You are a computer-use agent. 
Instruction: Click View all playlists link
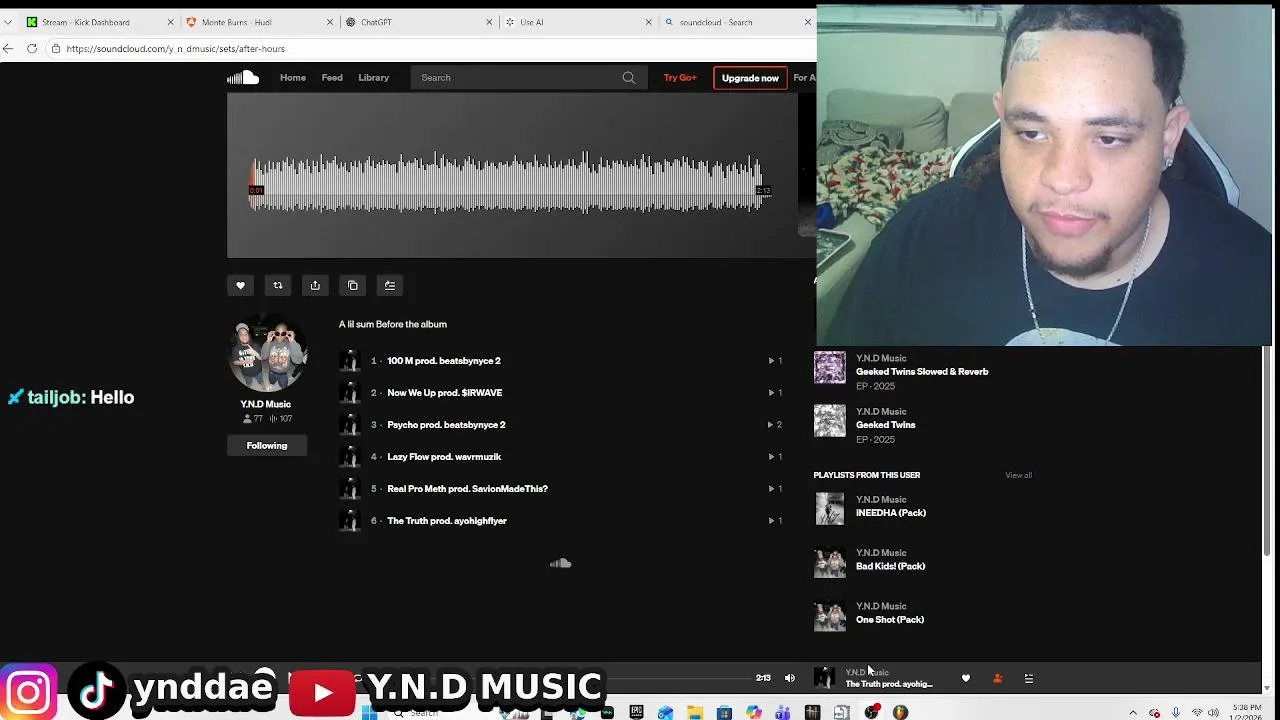(1018, 475)
